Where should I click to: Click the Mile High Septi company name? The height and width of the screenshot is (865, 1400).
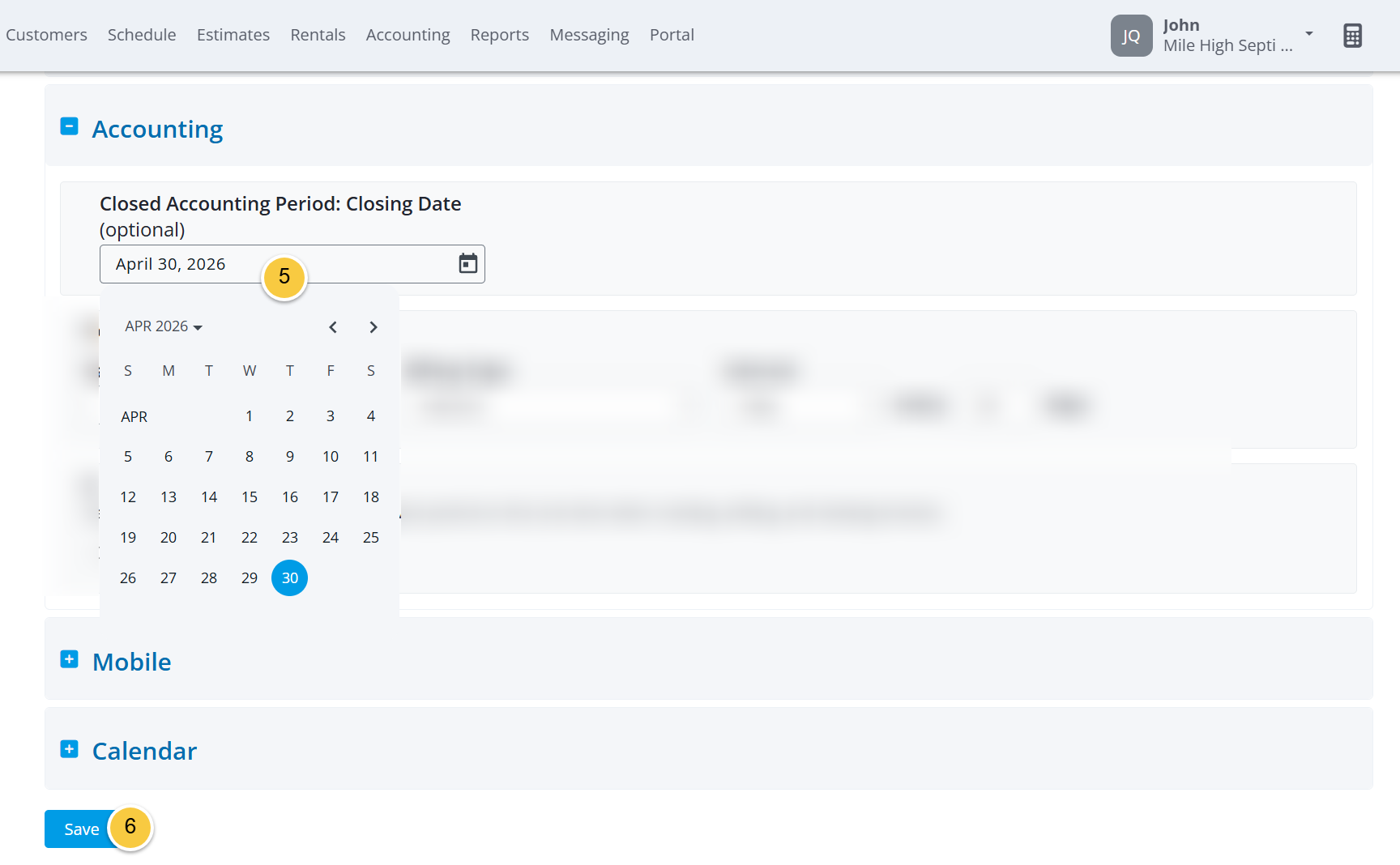click(1227, 46)
